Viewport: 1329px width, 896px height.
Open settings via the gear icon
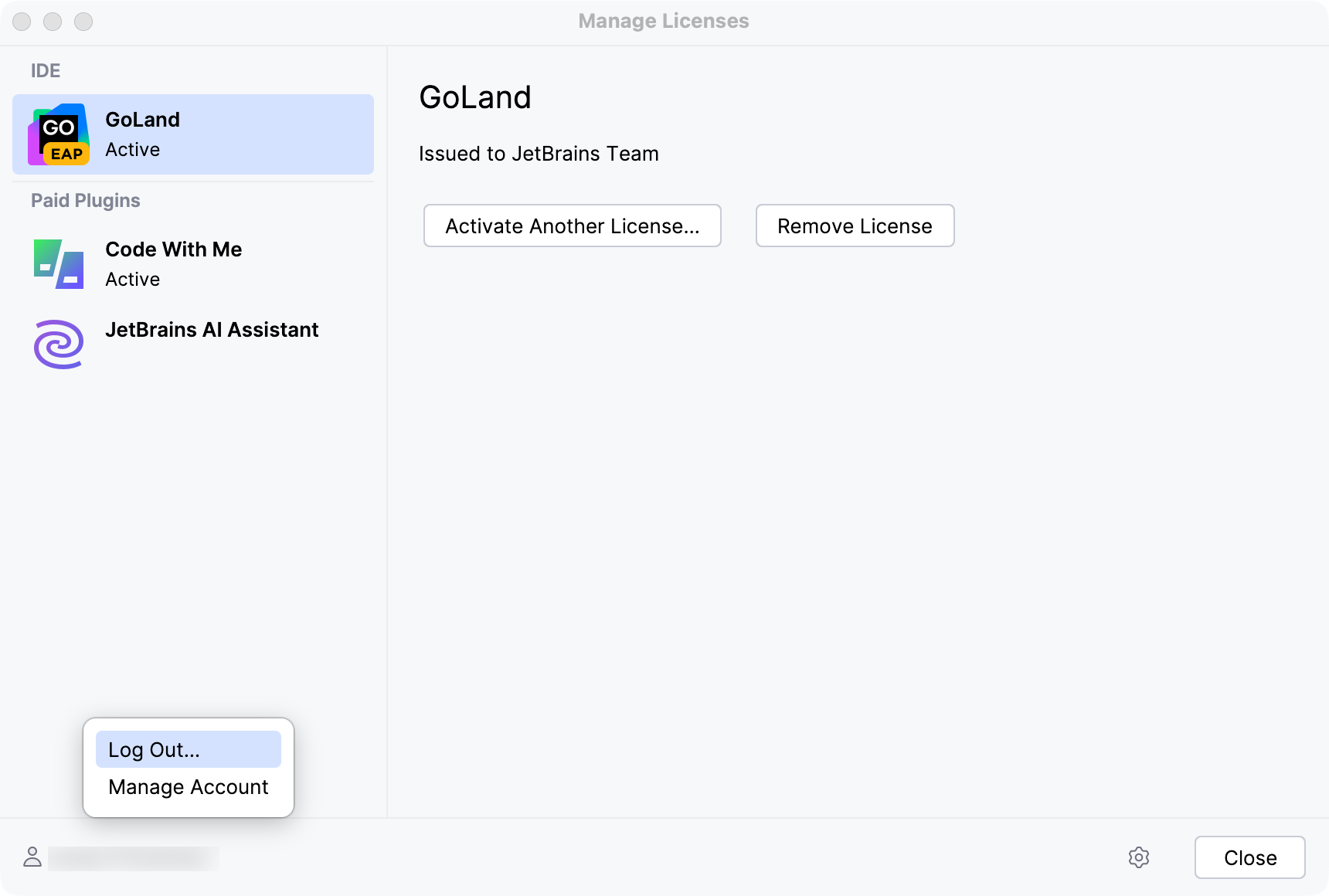pyautogui.click(x=1138, y=857)
